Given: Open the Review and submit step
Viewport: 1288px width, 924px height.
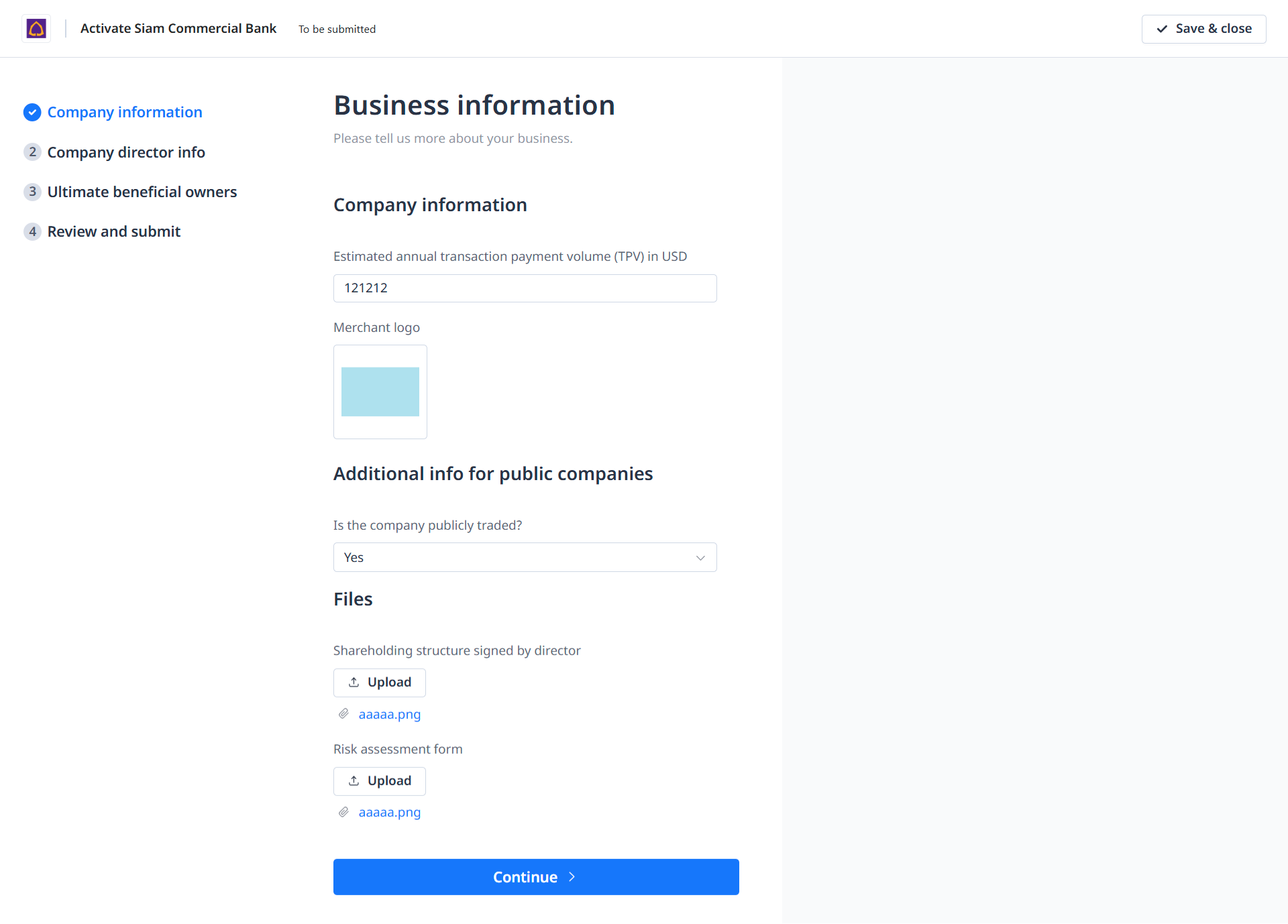Looking at the screenshot, I should (x=114, y=231).
